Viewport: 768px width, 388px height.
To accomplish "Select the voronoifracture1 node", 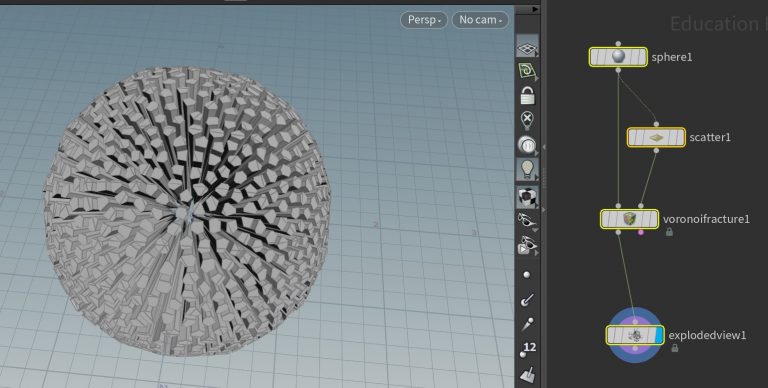I will click(x=629, y=219).
